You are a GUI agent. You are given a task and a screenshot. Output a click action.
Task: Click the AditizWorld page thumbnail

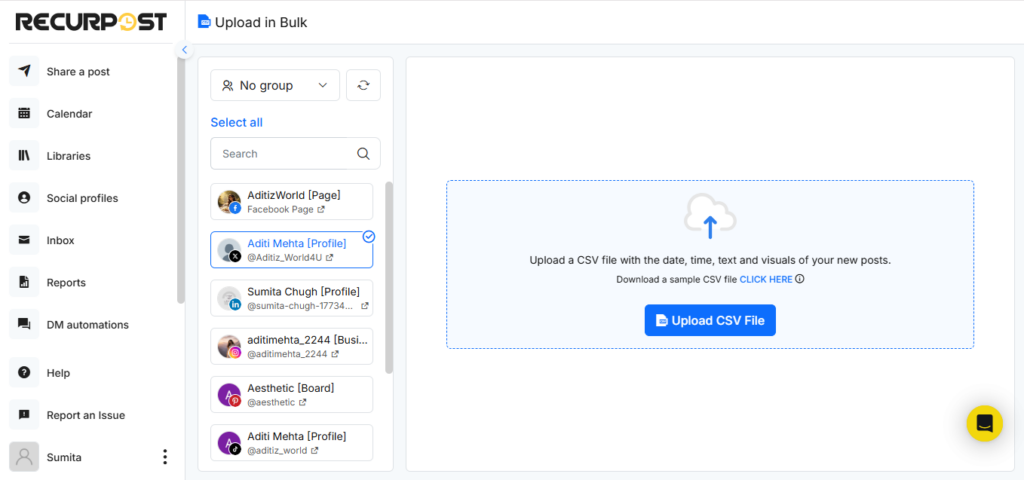[229, 202]
